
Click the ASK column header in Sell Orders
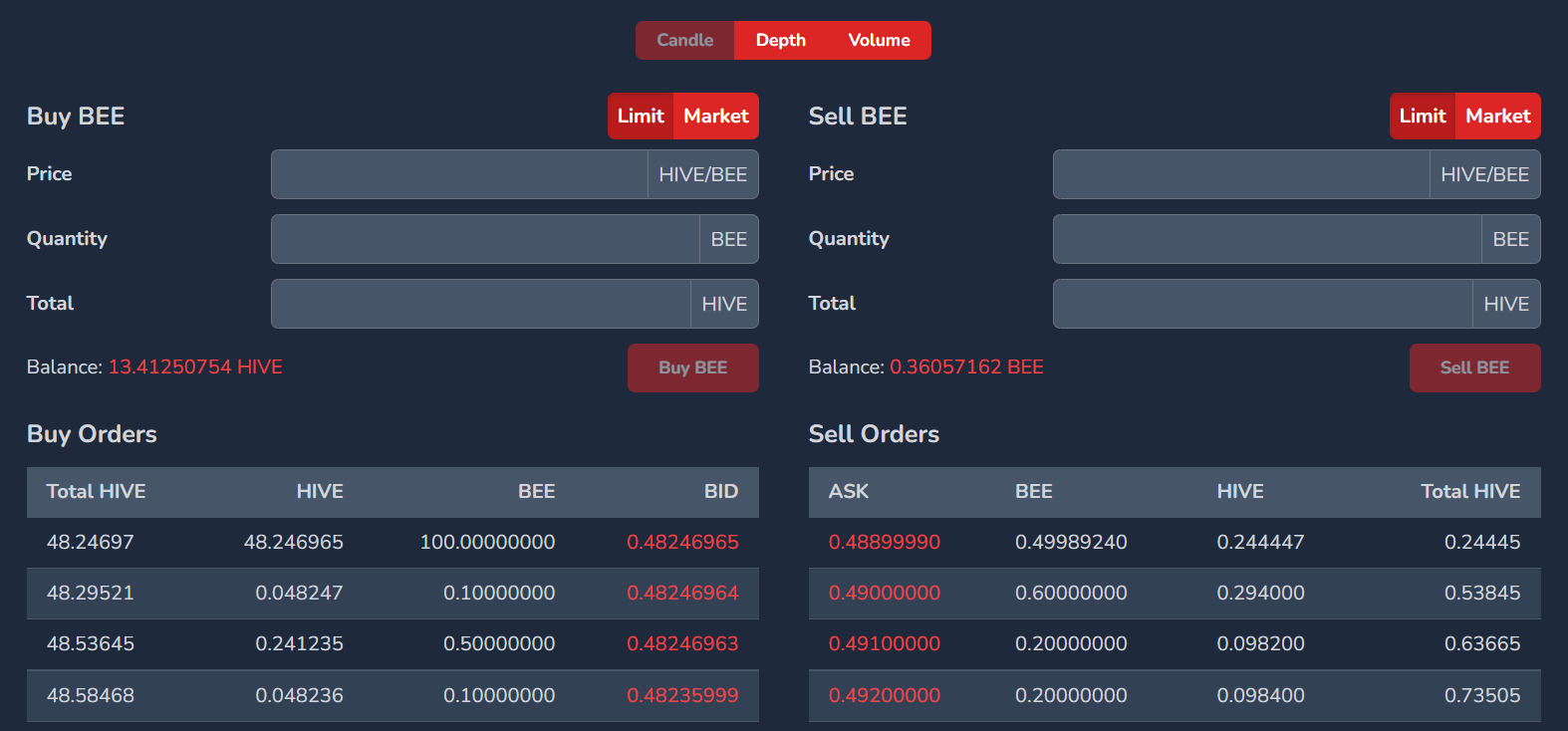click(x=849, y=492)
